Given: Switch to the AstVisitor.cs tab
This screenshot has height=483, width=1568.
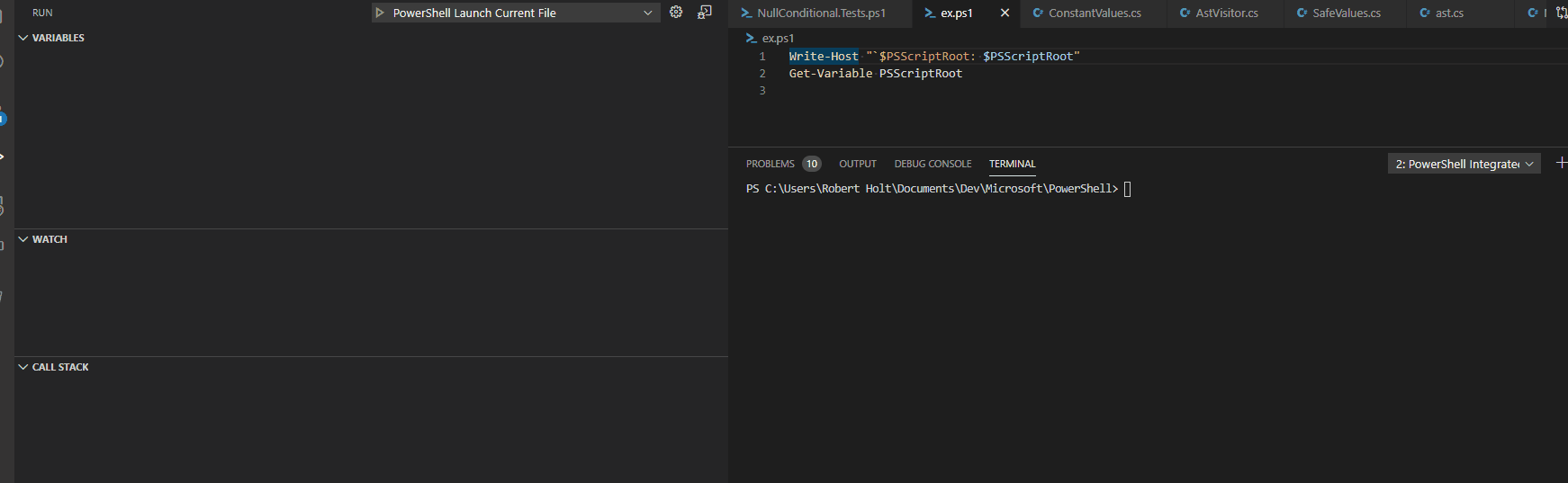Looking at the screenshot, I should [1226, 13].
